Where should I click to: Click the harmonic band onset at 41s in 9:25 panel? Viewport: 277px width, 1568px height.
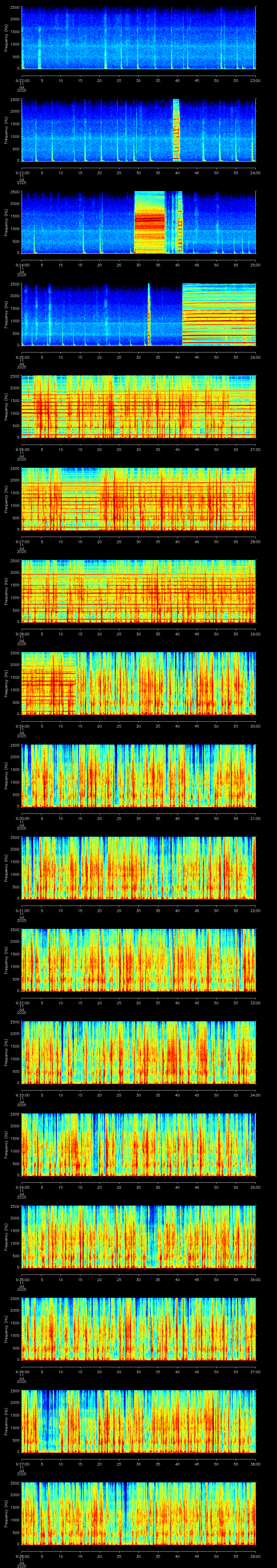tap(183, 314)
